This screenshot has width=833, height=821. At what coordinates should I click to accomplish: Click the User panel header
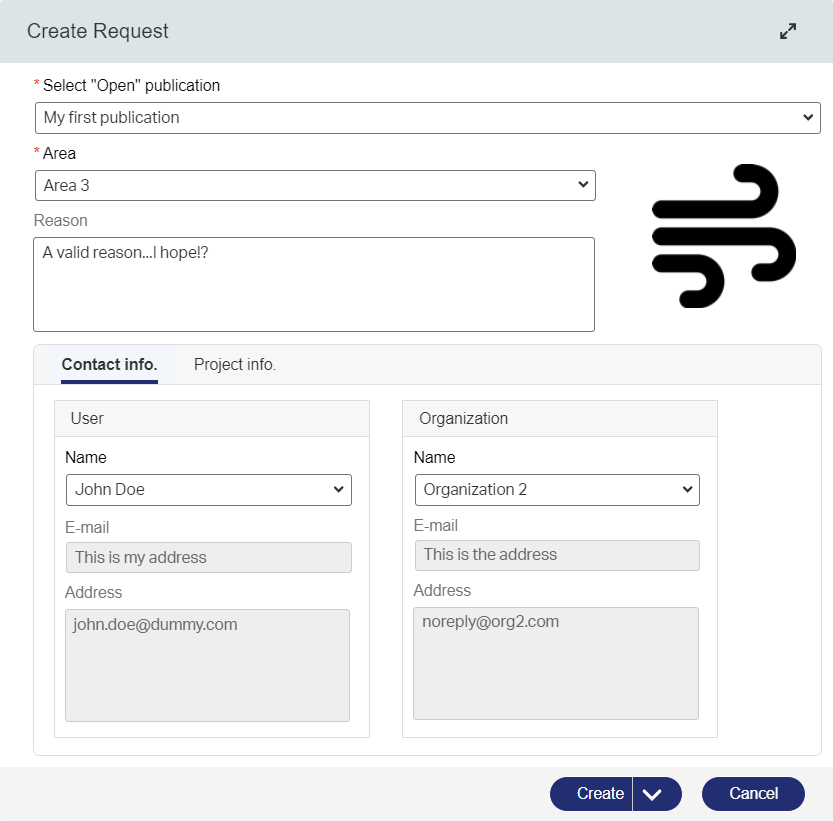tap(212, 419)
